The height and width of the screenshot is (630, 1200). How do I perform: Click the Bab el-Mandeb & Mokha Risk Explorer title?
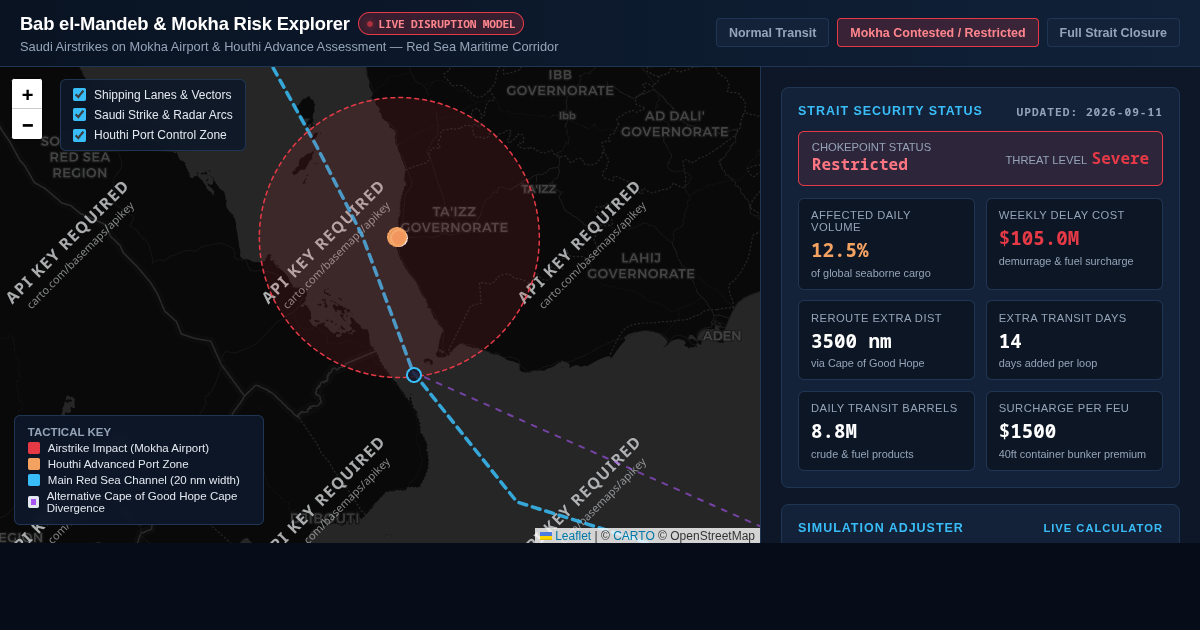[185, 24]
